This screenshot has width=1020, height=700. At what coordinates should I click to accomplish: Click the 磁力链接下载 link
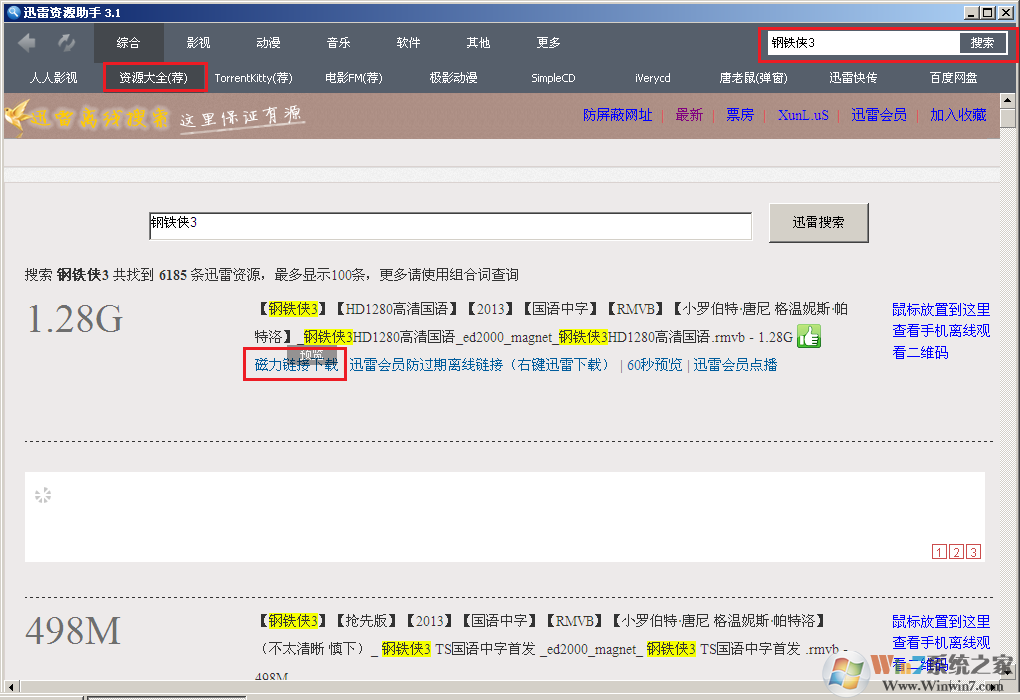tap(294, 363)
